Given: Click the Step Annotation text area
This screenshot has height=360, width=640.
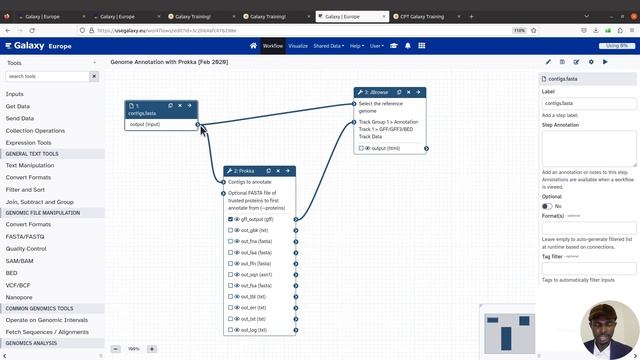Looking at the screenshot, I should 589,149.
